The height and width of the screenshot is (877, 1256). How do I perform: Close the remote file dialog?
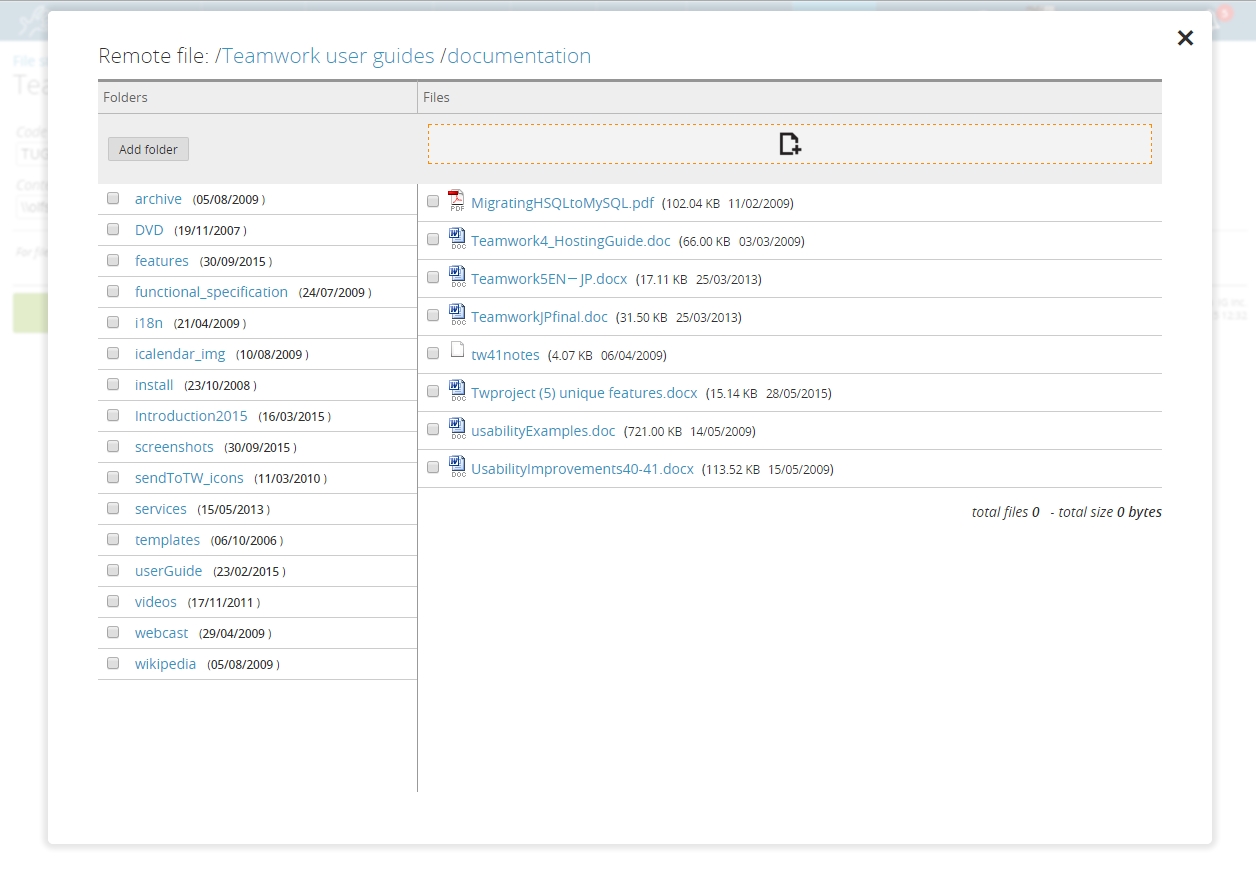pos(1185,38)
